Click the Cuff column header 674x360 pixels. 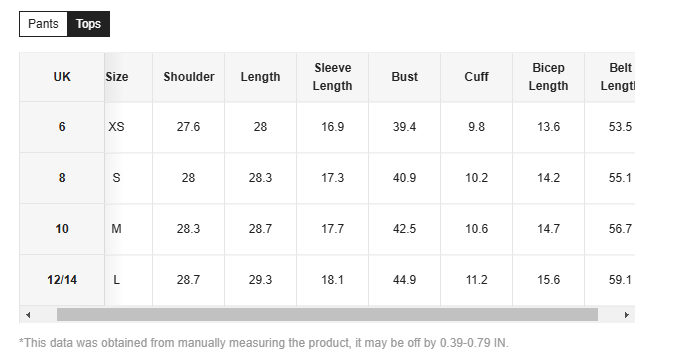pyautogui.click(x=476, y=77)
